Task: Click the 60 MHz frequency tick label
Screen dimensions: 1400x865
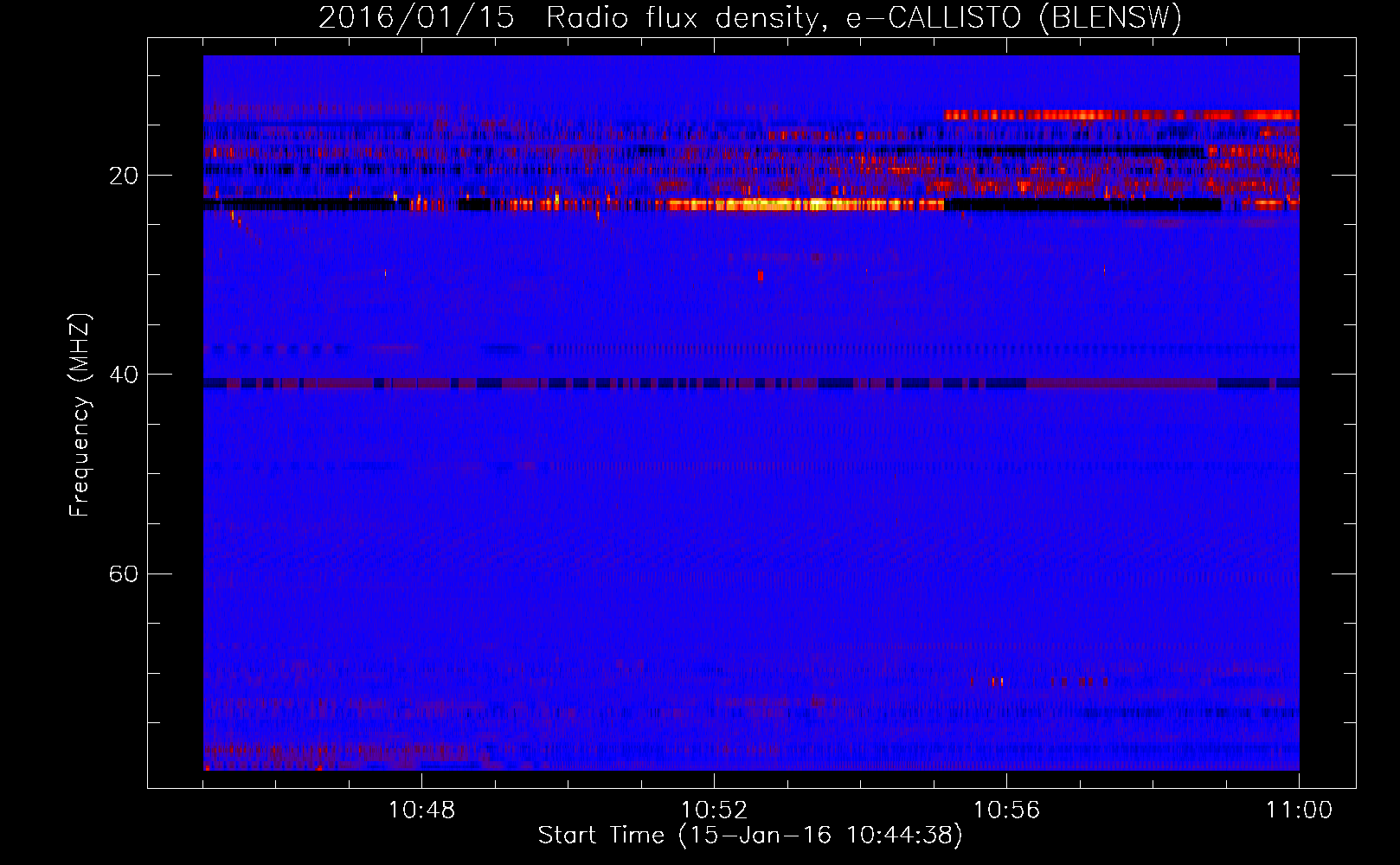Action: (x=124, y=573)
